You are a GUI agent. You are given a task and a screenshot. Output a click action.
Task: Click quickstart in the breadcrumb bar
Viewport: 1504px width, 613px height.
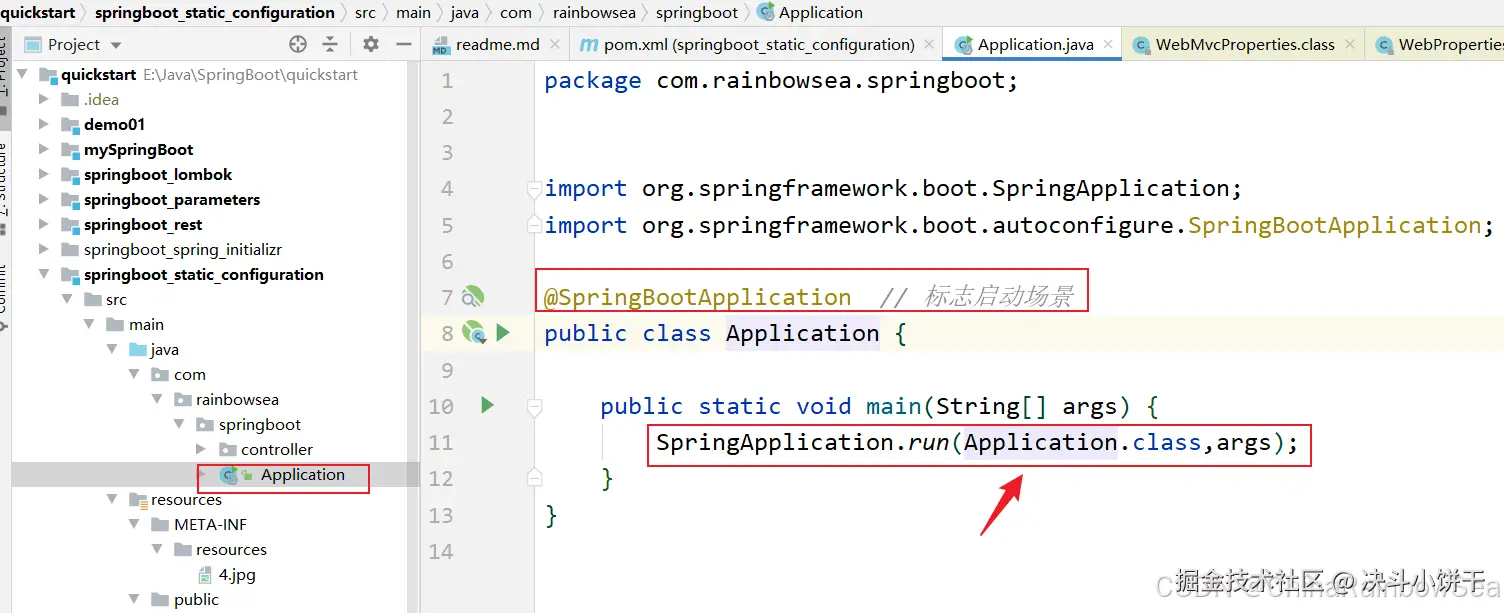(x=38, y=12)
